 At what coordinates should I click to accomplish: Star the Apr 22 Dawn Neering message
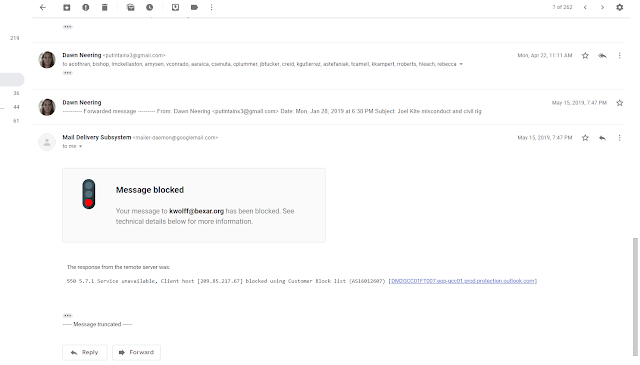[585, 56]
